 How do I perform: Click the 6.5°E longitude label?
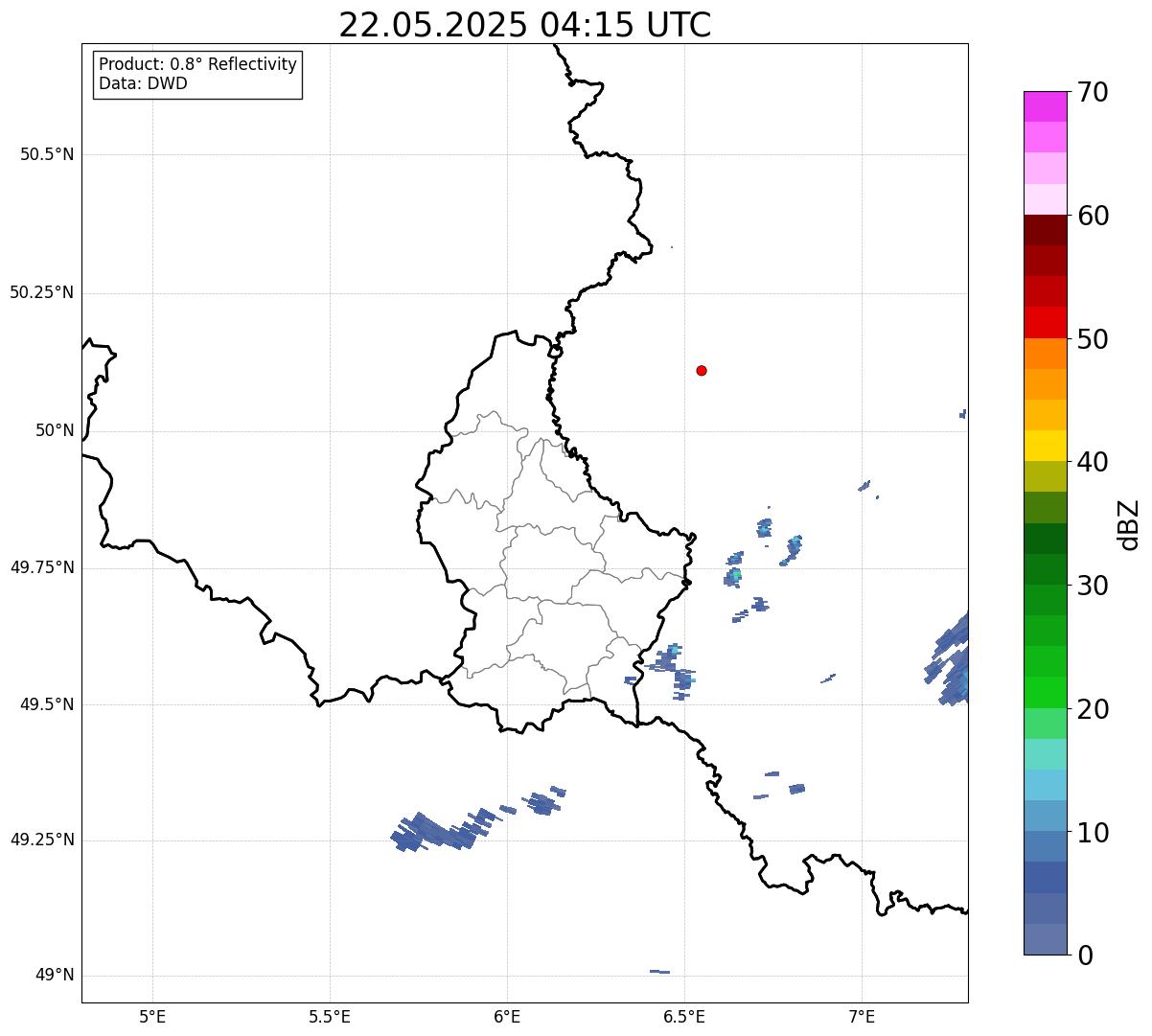click(x=684, y=1016)
